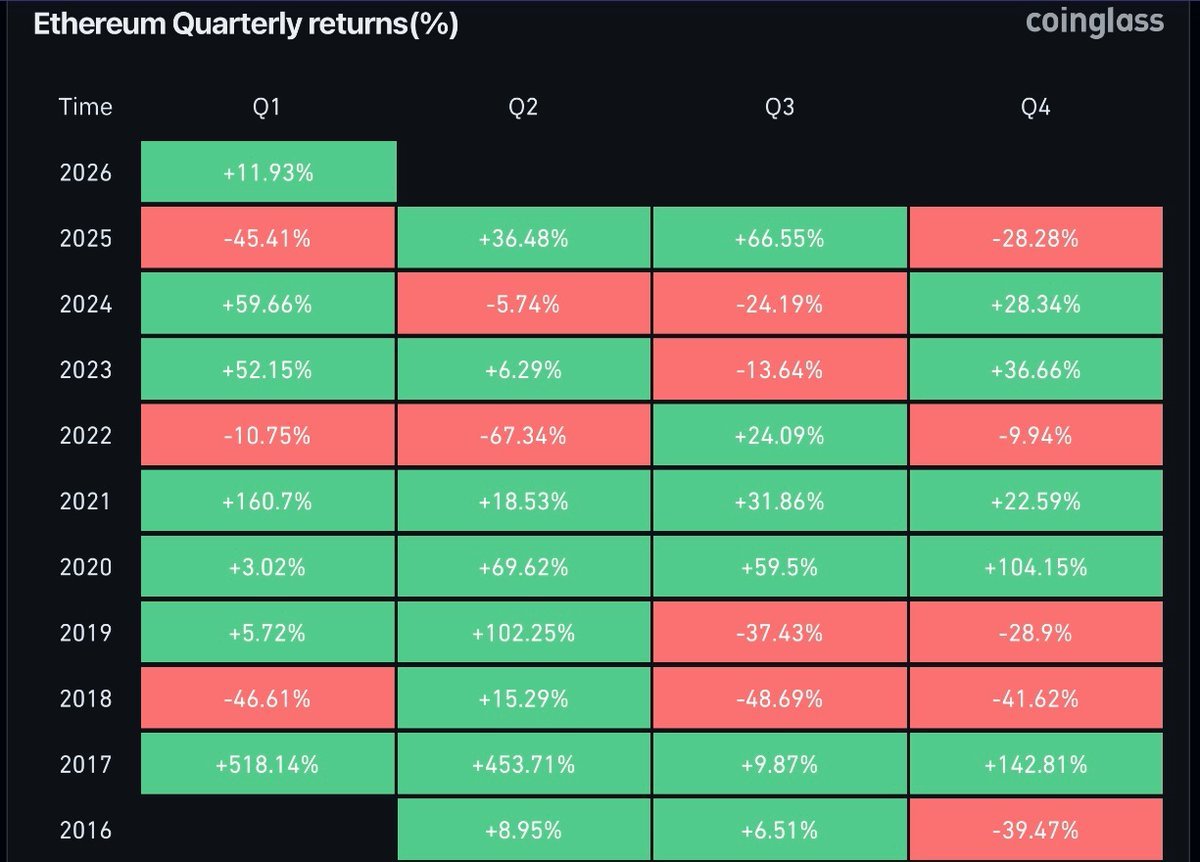1200x862 pixels.
Task: Click the Ethereum Quarterly returns title
Action: click(245, 25)
